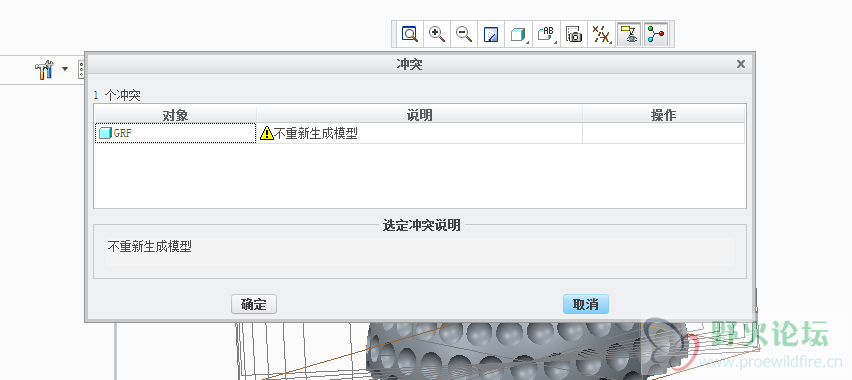Click the Repaint screen icon
Screen dimensions: 852x380
pos(491,35)
